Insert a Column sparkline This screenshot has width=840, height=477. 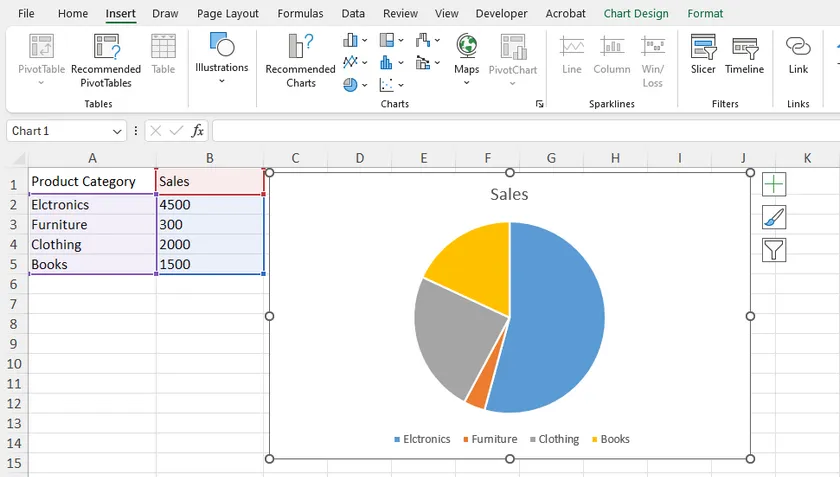[612, 55]
